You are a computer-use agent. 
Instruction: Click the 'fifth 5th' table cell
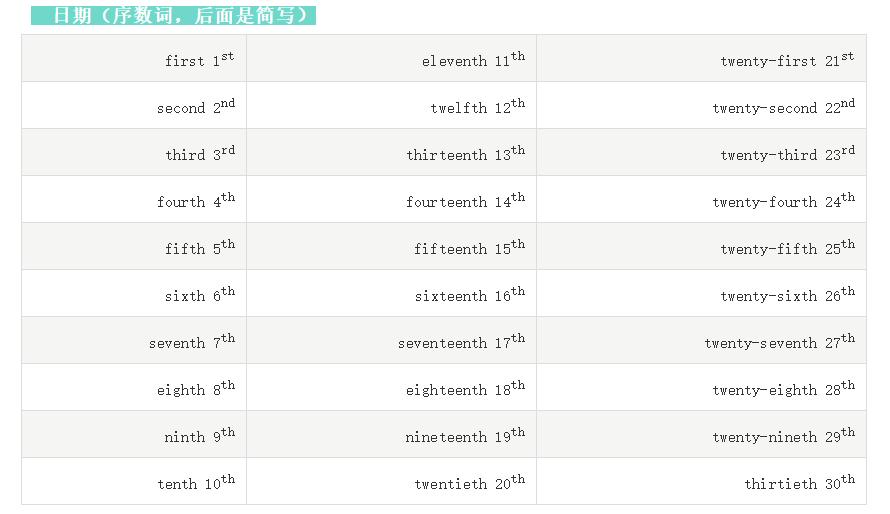click(x=199, y=248)
